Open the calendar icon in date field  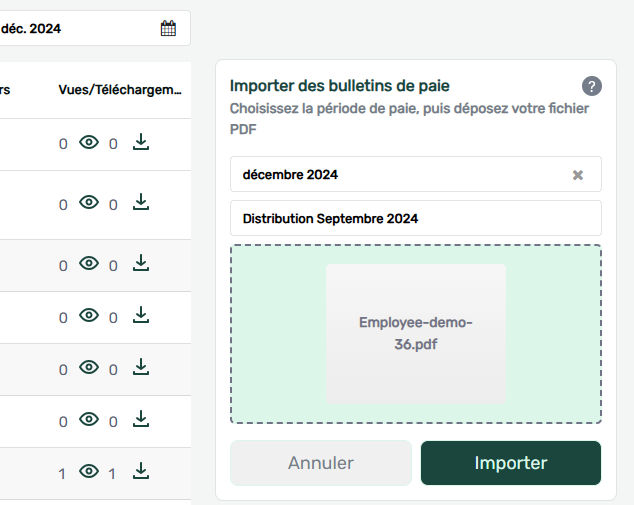pyautogui.click(x=168, y=29)
